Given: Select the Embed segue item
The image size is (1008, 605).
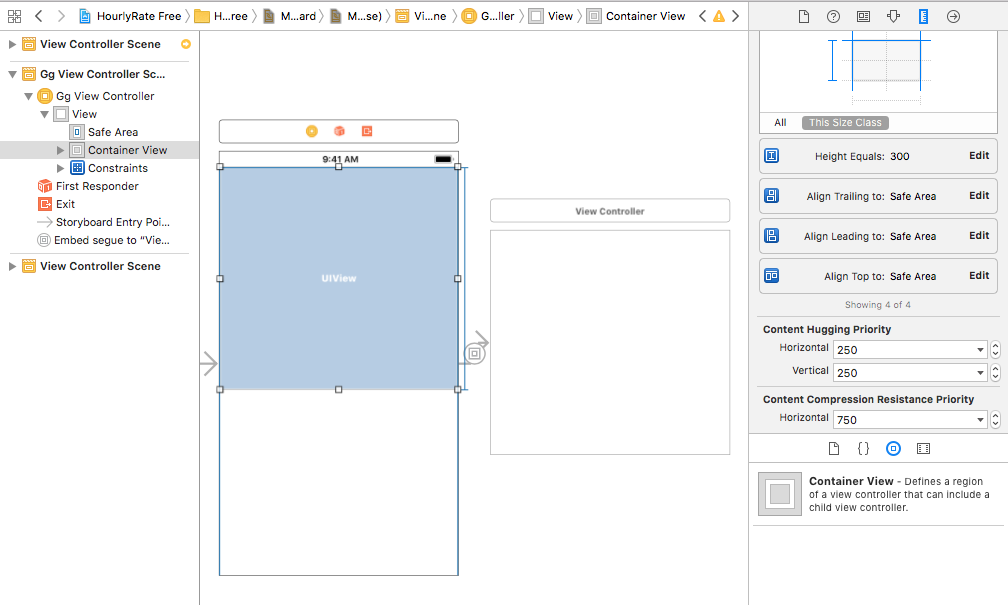Looking at the screenshot, I should pyautogui.click(x=111, y=240).
